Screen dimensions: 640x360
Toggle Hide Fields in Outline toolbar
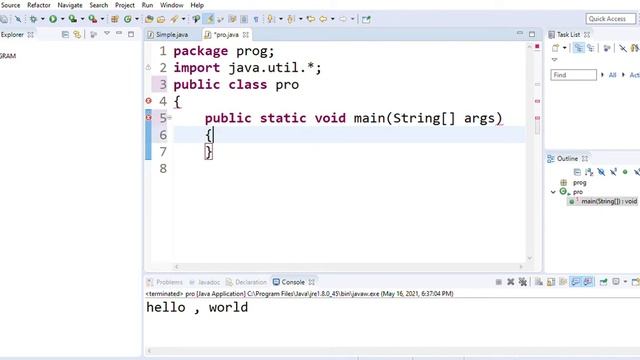[601, 172]
